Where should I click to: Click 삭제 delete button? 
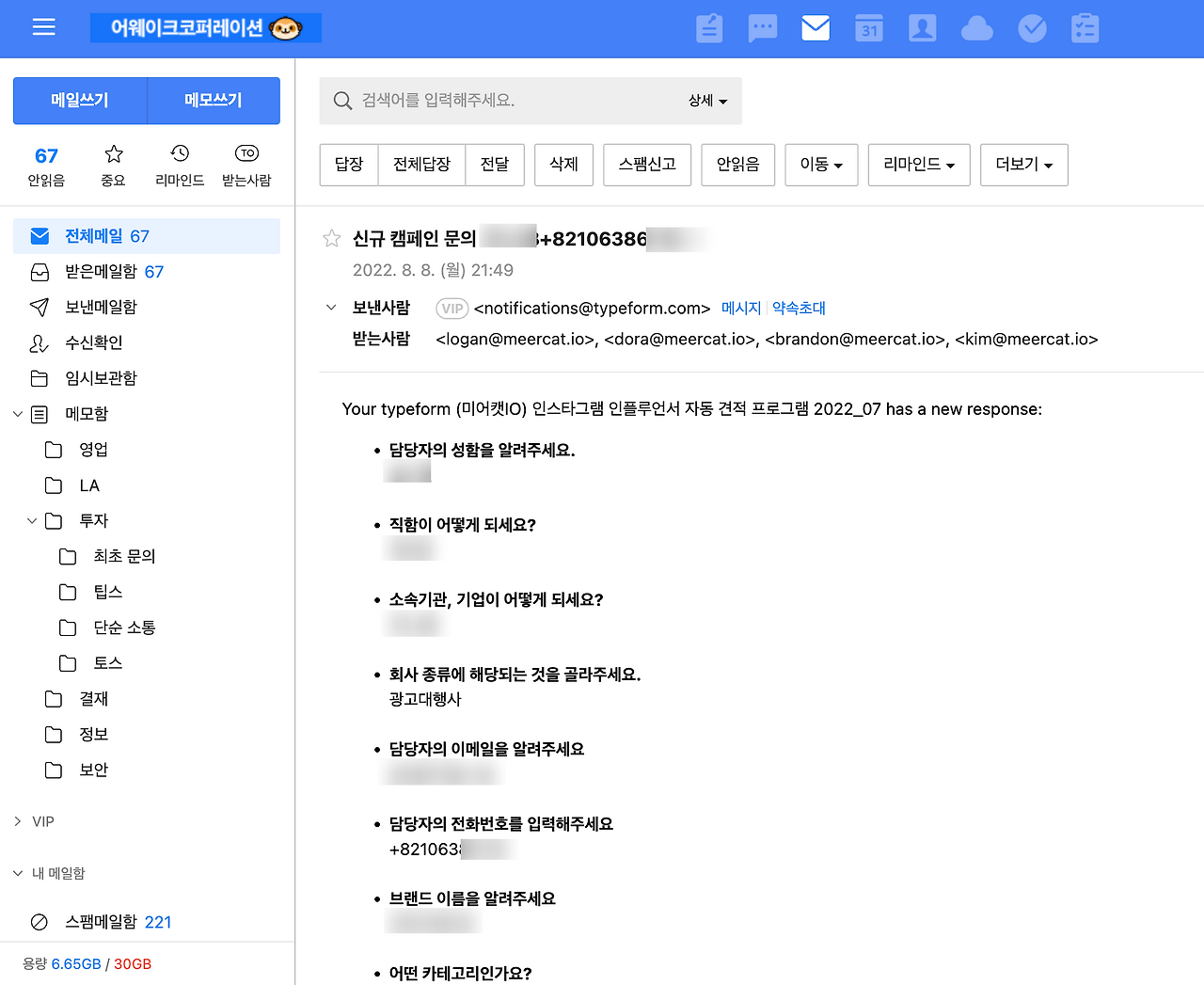(563, 165)
